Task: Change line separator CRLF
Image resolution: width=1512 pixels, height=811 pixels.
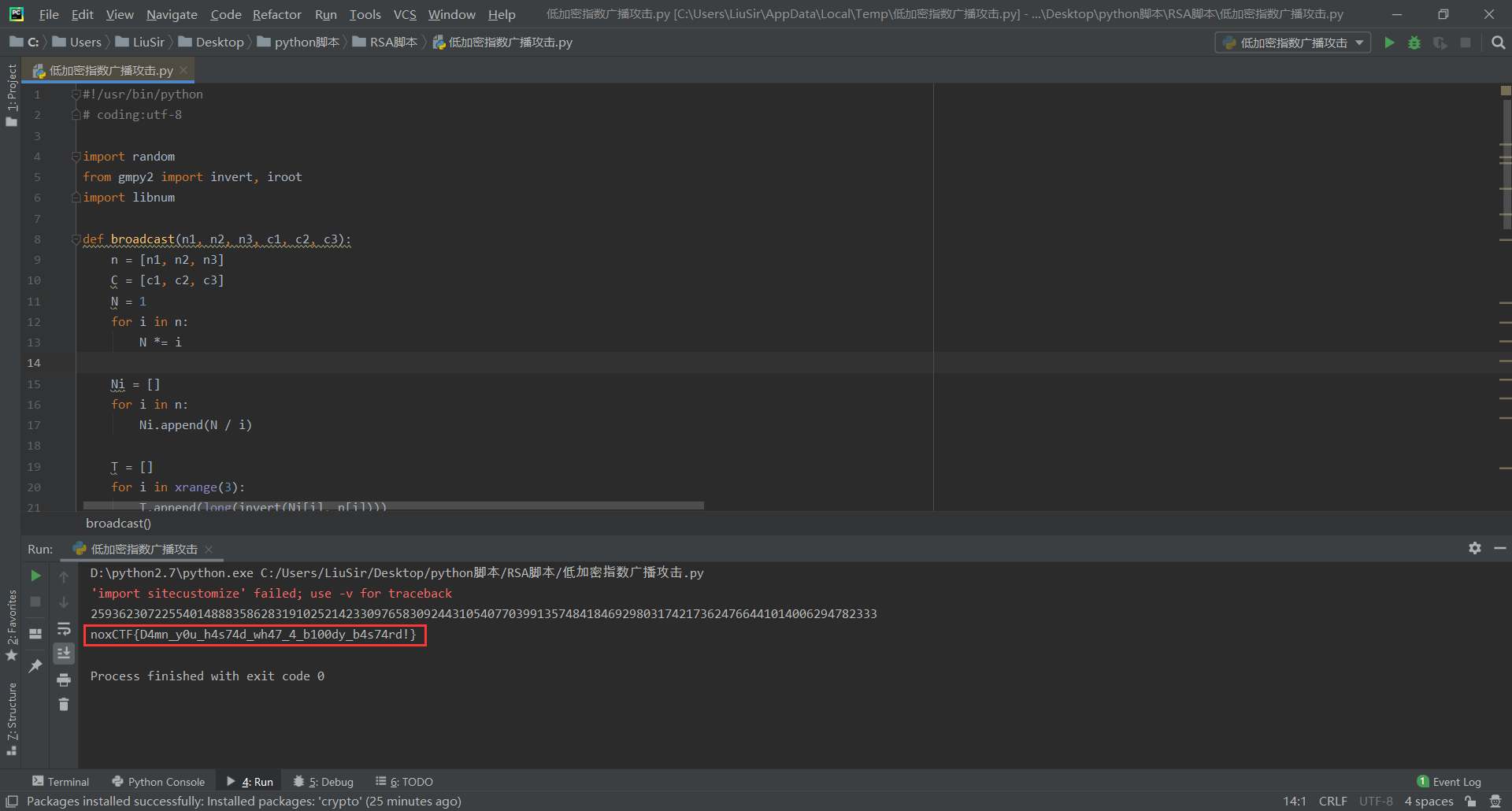Action: 1332,802
